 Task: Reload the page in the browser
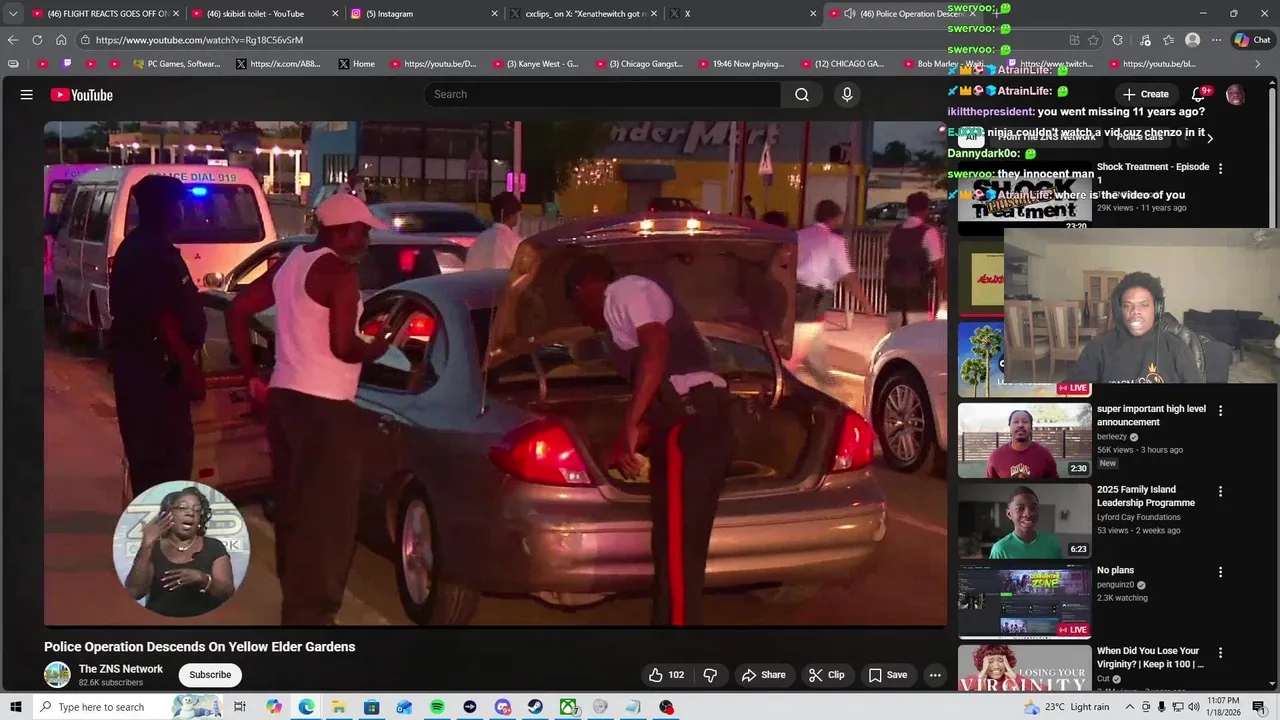(37, 40)
